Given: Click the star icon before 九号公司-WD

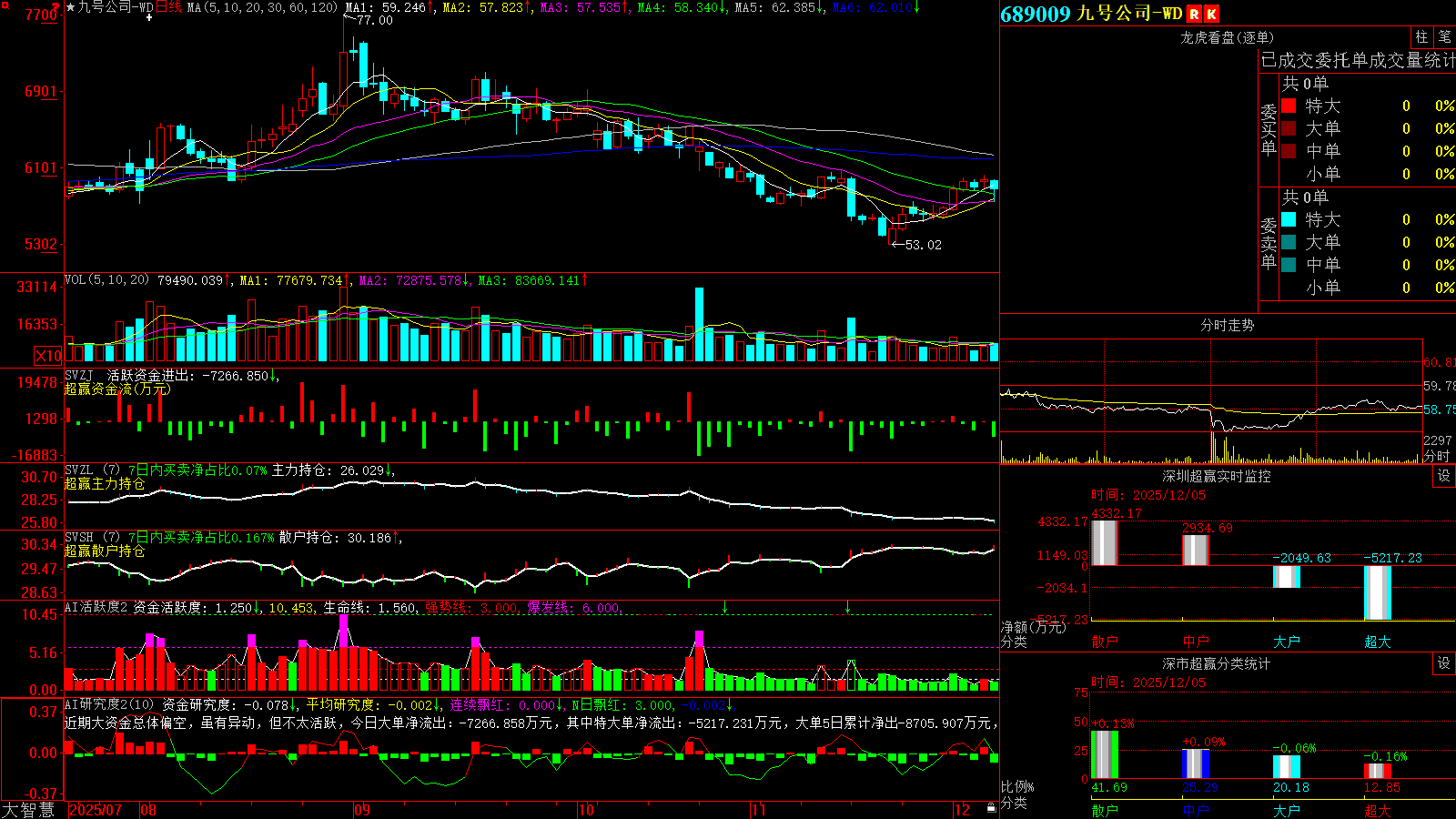Looking at the screenshot, I should (x=71, y=7).
